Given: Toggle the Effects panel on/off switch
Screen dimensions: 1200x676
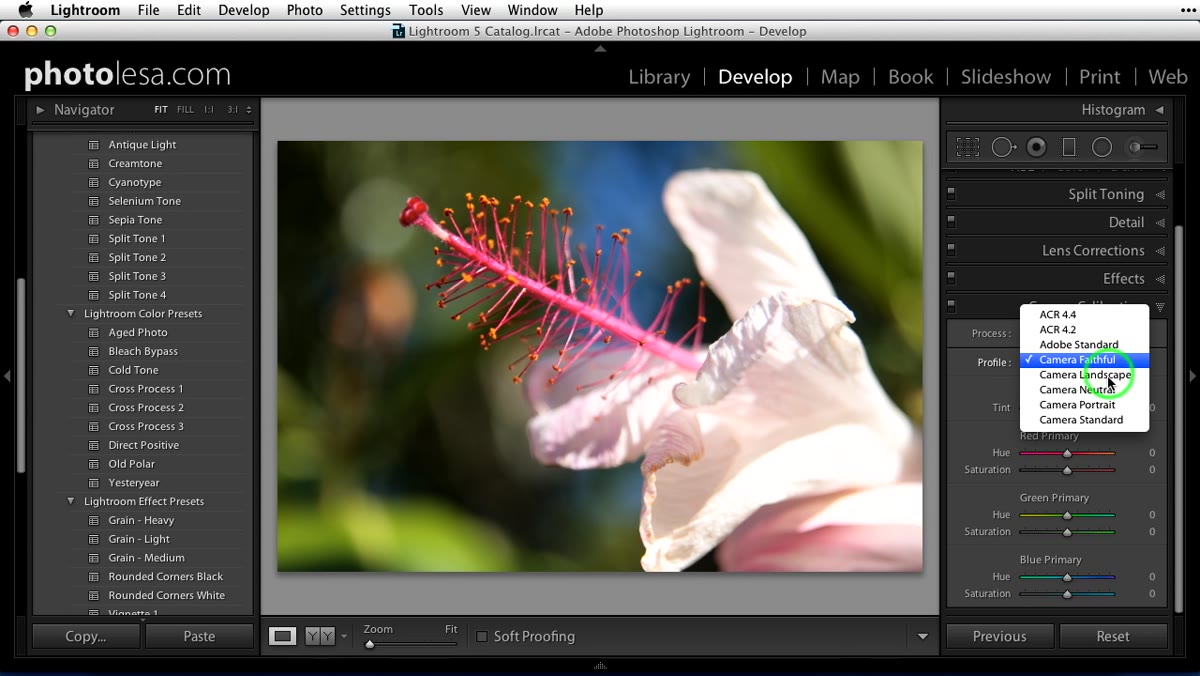Looking at the screenshot, I should pos(951,278).
